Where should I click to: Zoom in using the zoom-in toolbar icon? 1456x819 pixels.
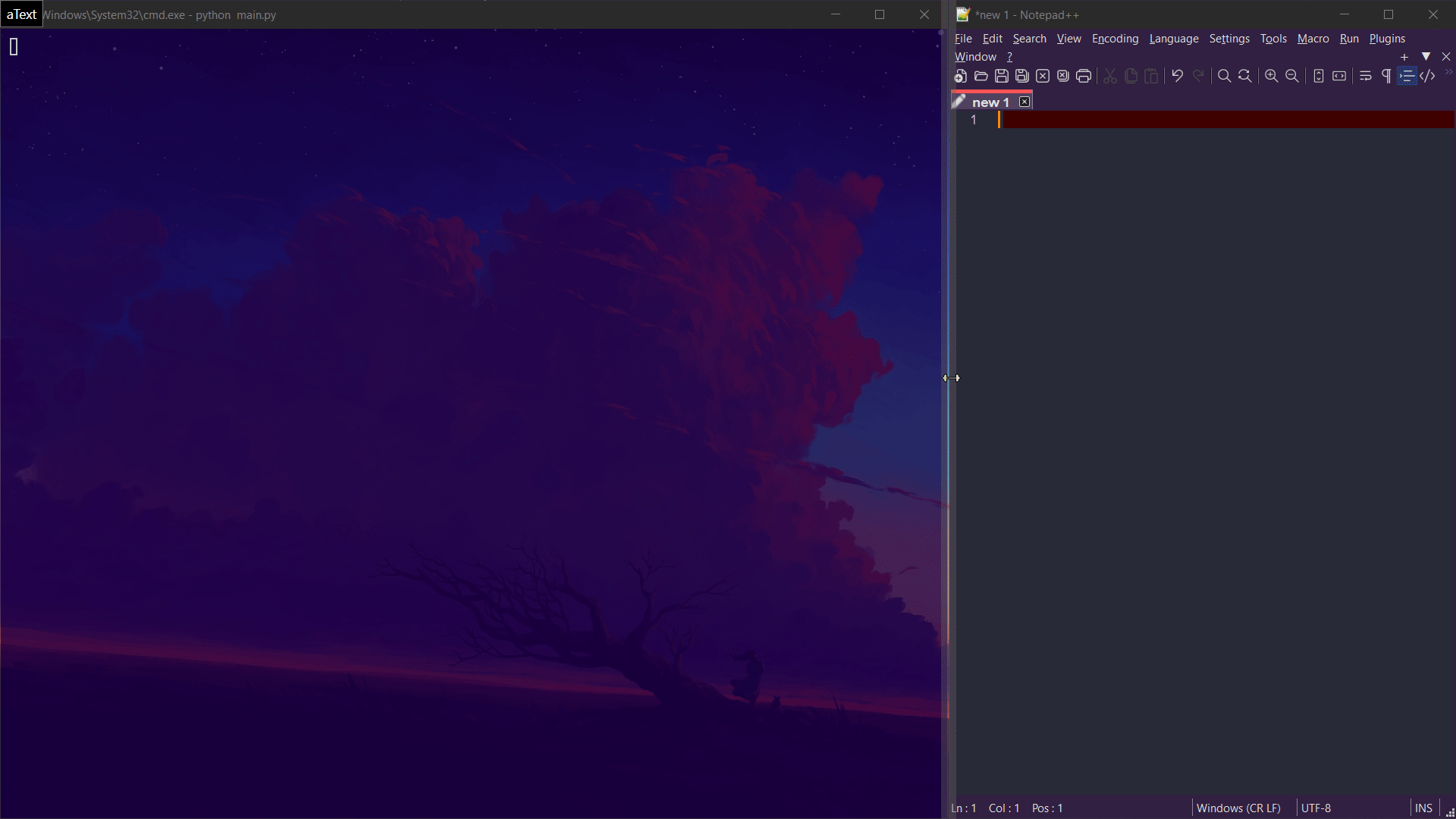(1271, 76)
